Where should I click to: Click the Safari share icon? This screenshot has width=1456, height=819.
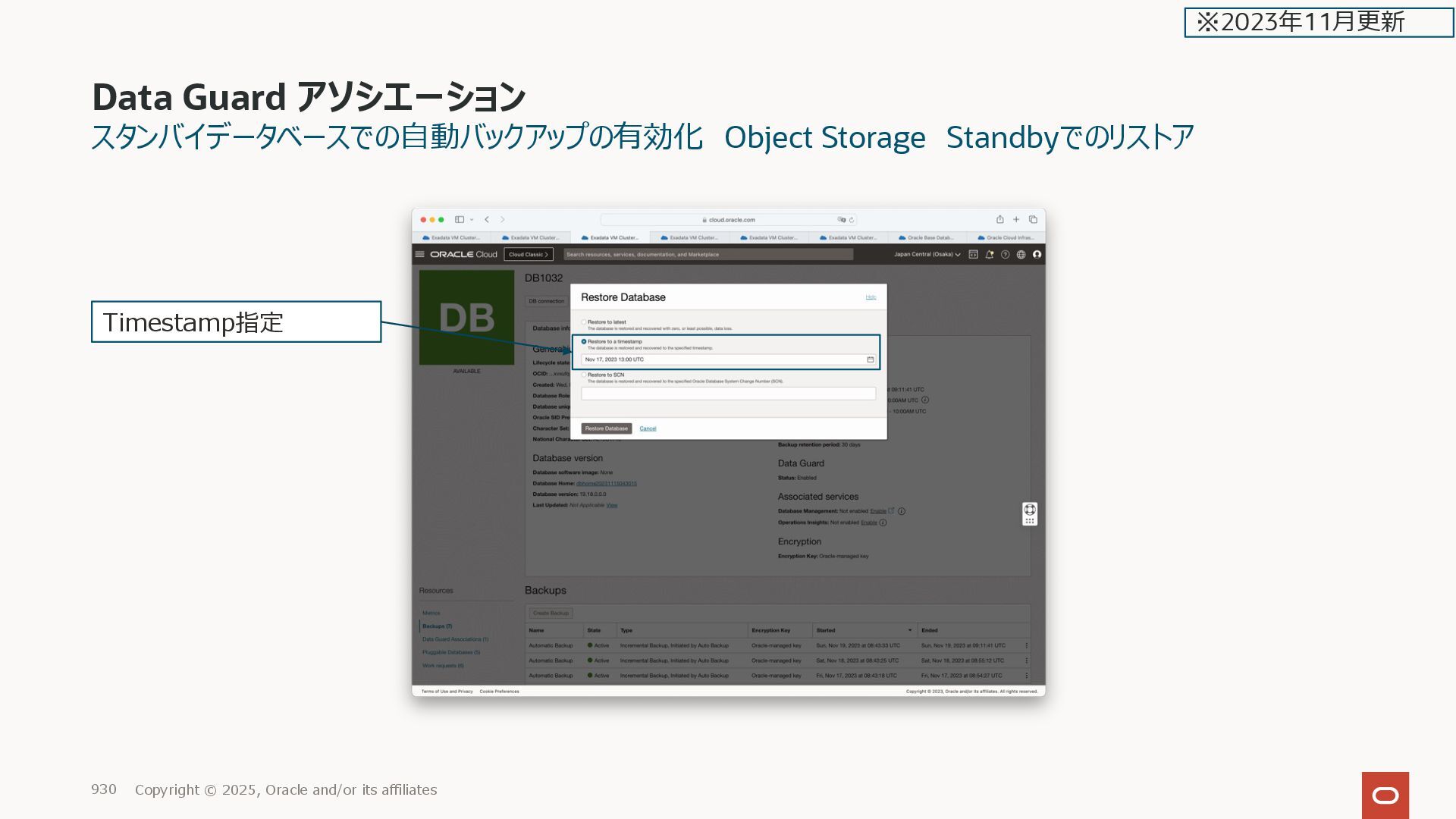[x=999, y=220]
